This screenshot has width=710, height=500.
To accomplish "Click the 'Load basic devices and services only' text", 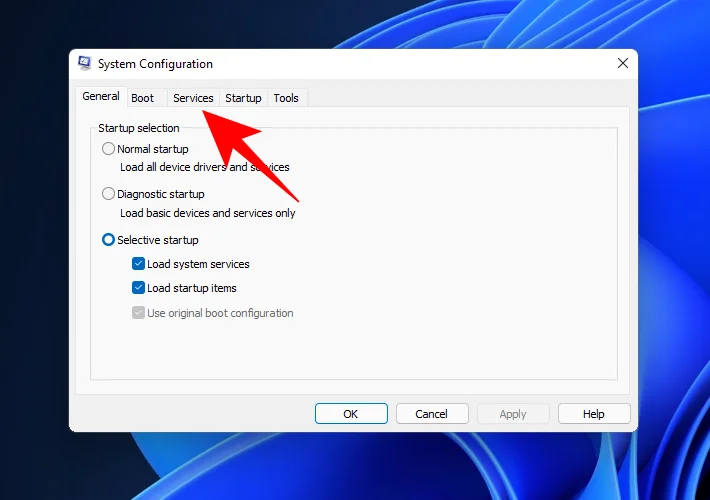I will tap(207, 213).
